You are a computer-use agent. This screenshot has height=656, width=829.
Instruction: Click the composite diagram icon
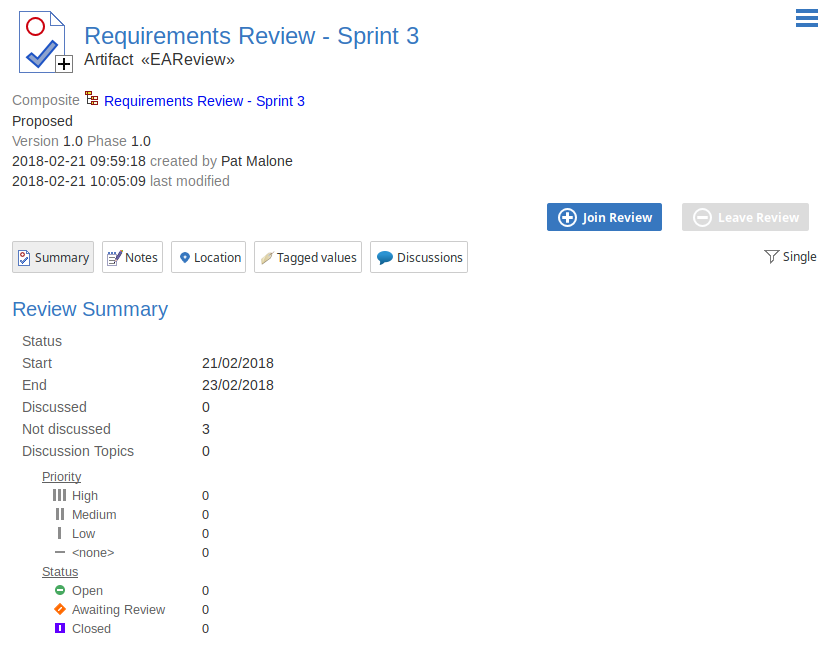(x=92, y=99)
